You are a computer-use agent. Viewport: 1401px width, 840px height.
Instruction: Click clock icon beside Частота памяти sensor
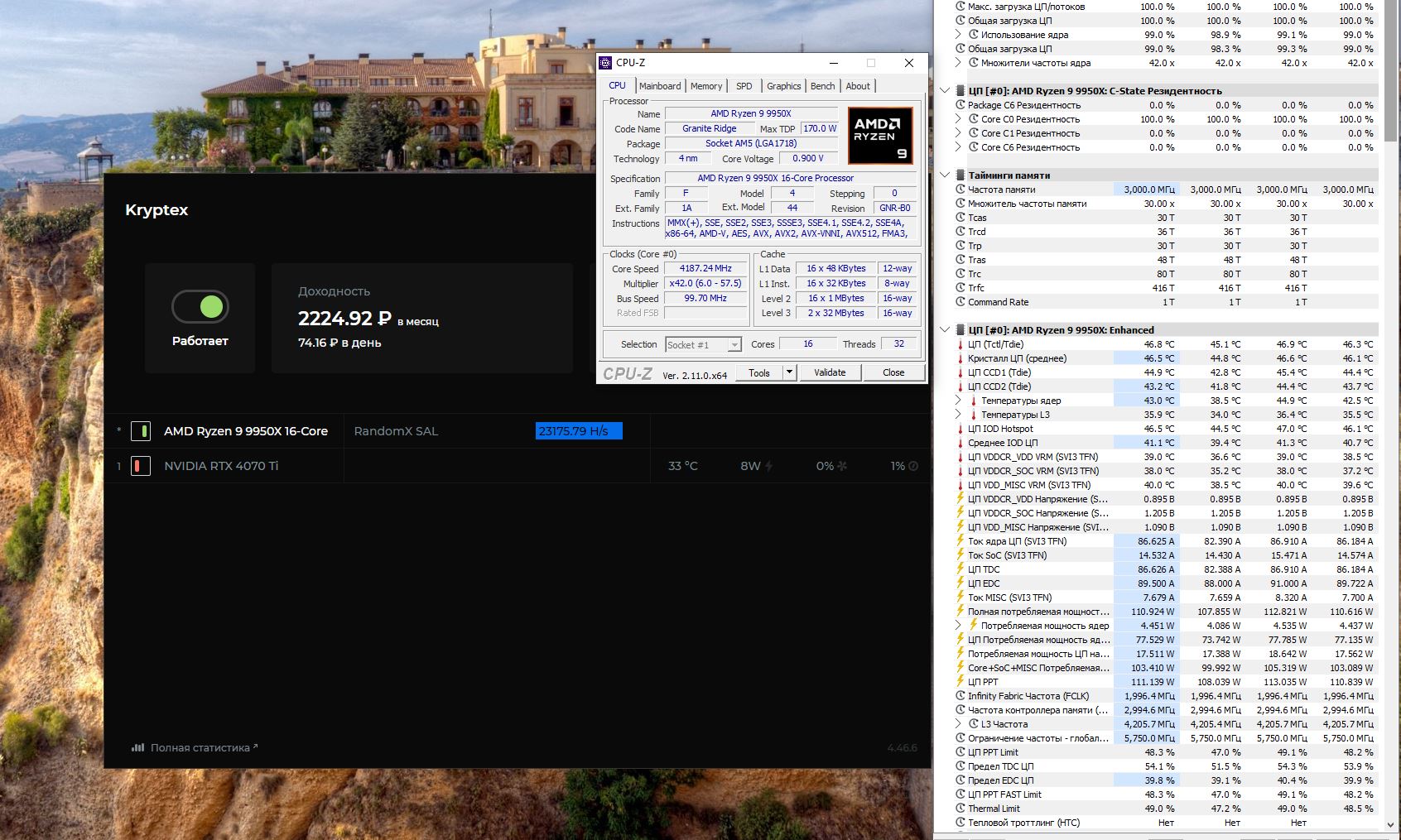tap(960, 190)
